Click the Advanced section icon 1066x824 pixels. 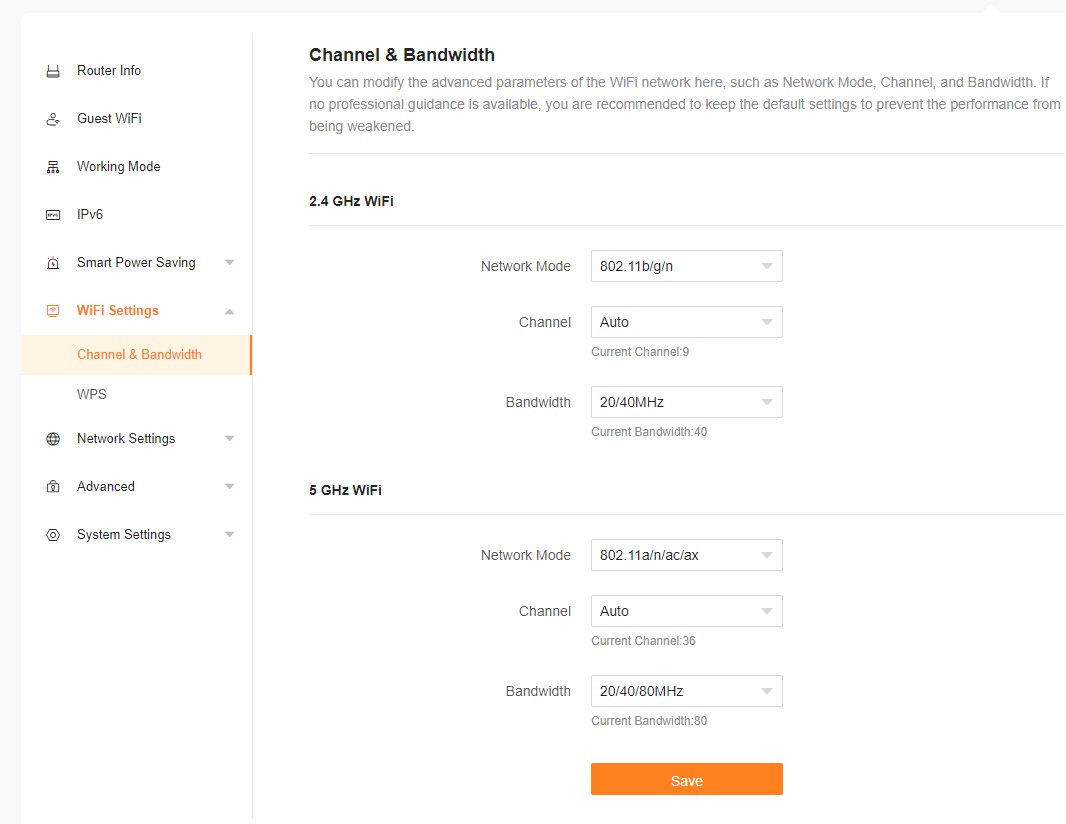click(53, 487)
